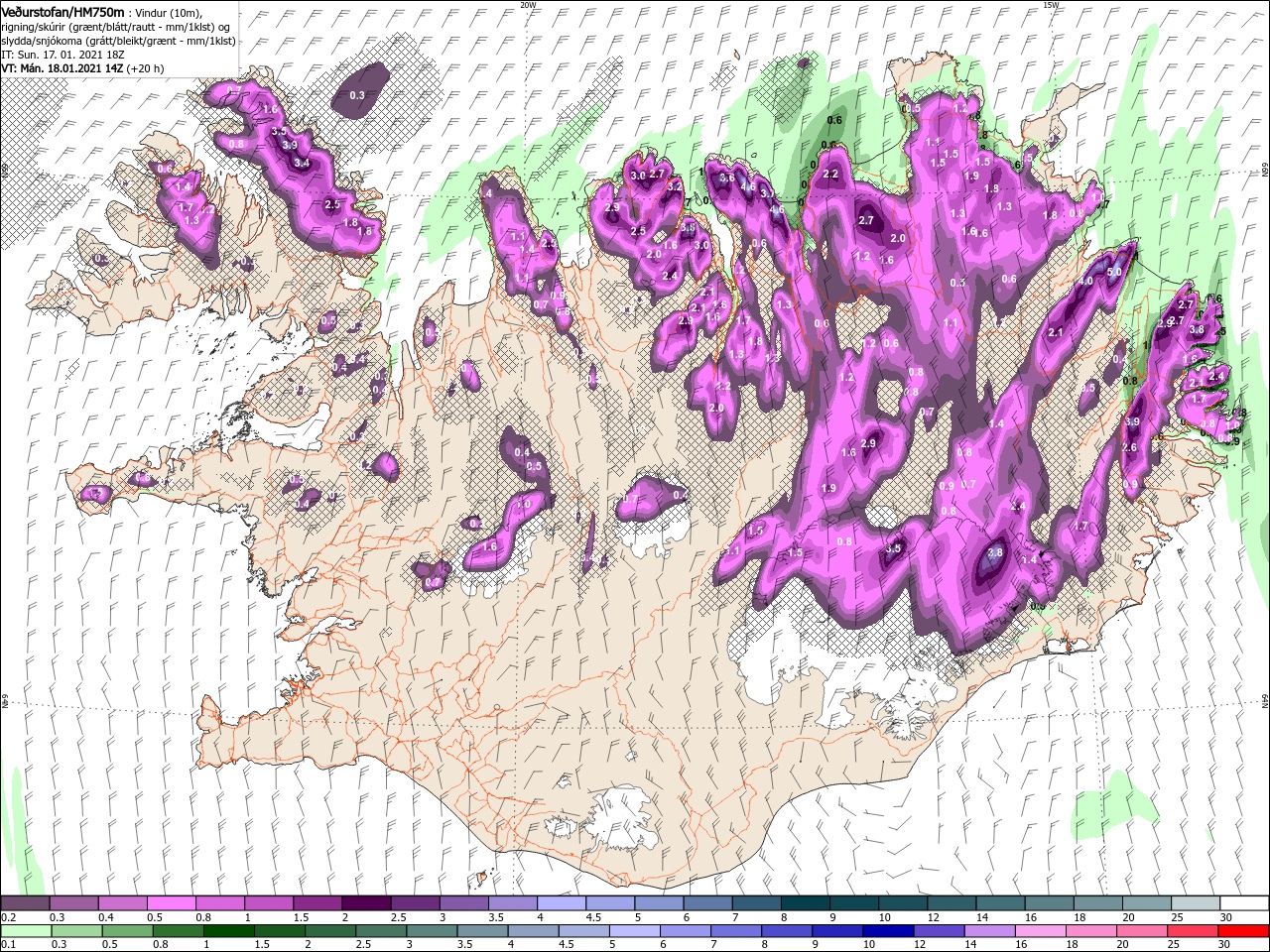
Task: Pick the darkest purple upper swatch above label 2
Action: click(365, 902)
